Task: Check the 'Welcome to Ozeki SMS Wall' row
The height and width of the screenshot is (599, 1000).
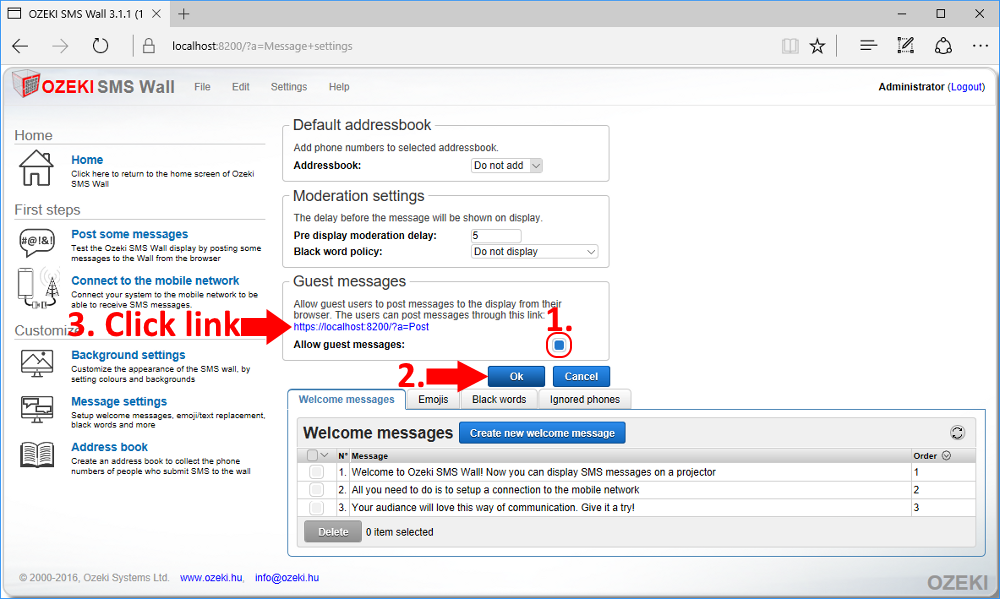Action: 316,472
